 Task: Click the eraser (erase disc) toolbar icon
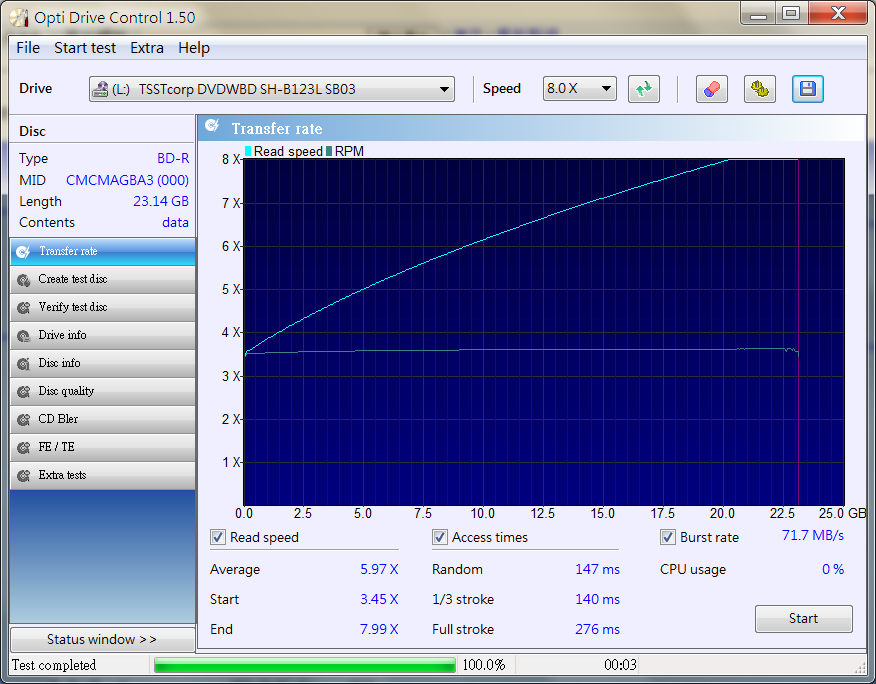[712, 89]
